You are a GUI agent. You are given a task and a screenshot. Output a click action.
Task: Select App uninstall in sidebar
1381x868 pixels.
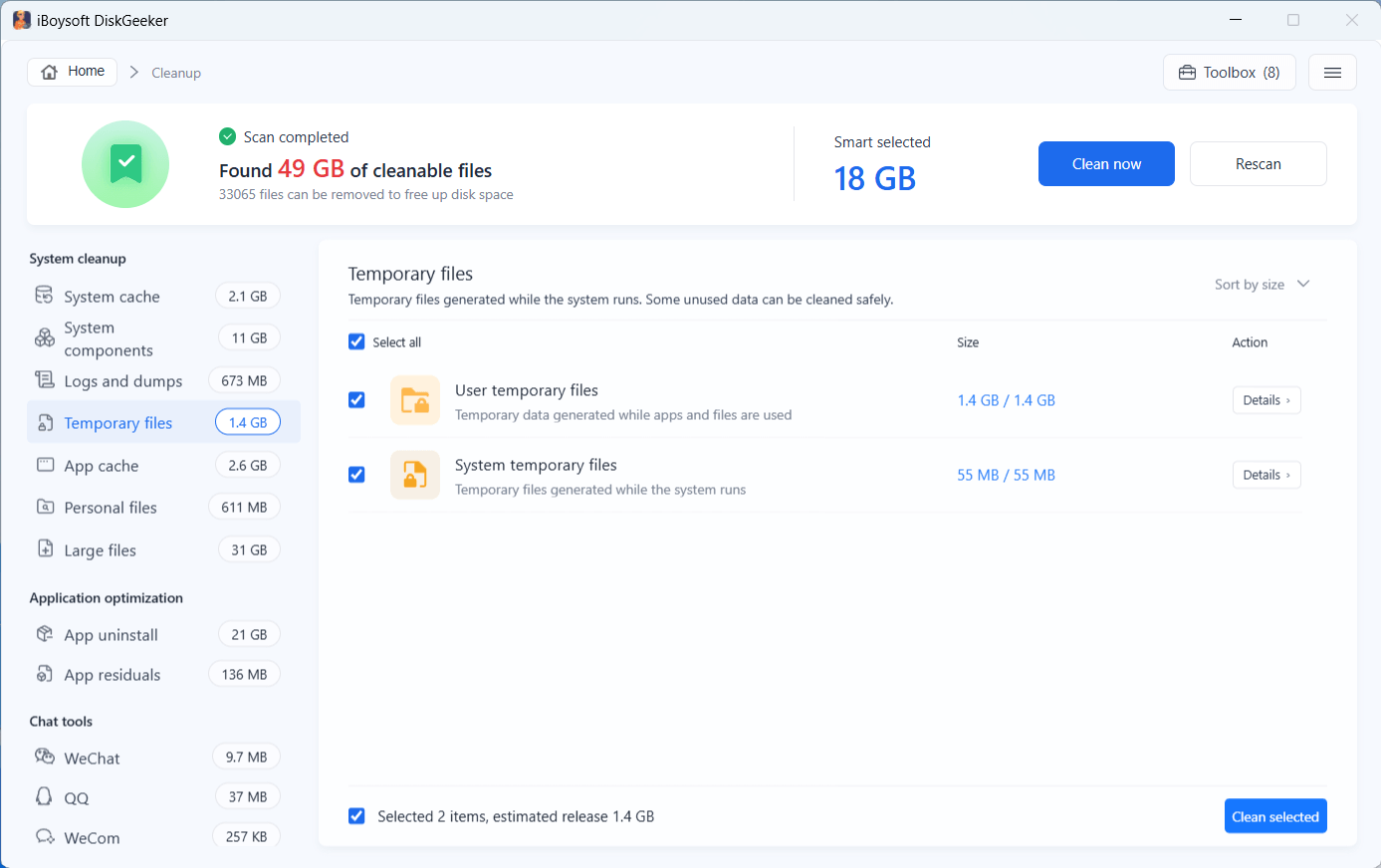click(163, 634)
